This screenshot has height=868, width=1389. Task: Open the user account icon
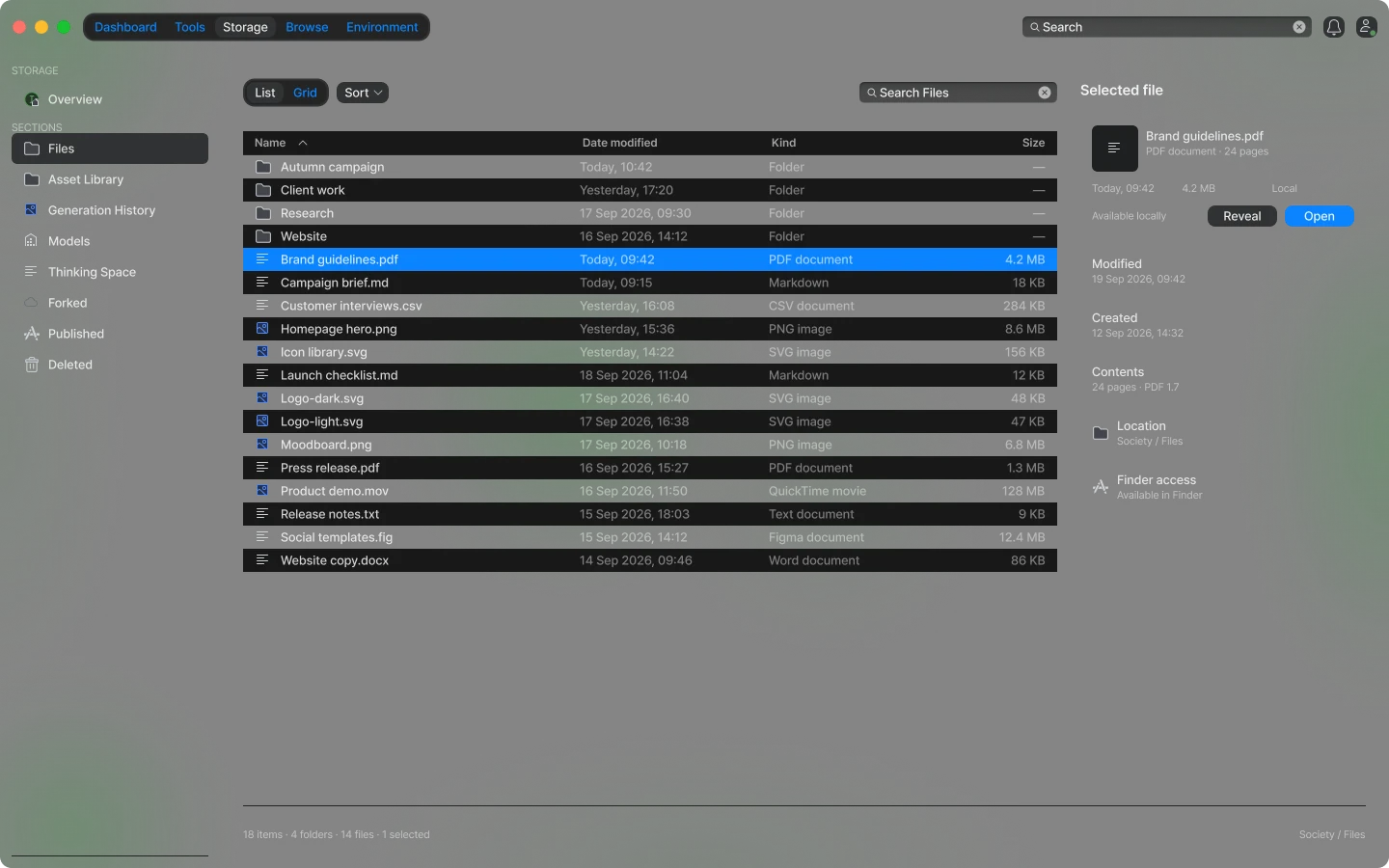coord(1366,27)
